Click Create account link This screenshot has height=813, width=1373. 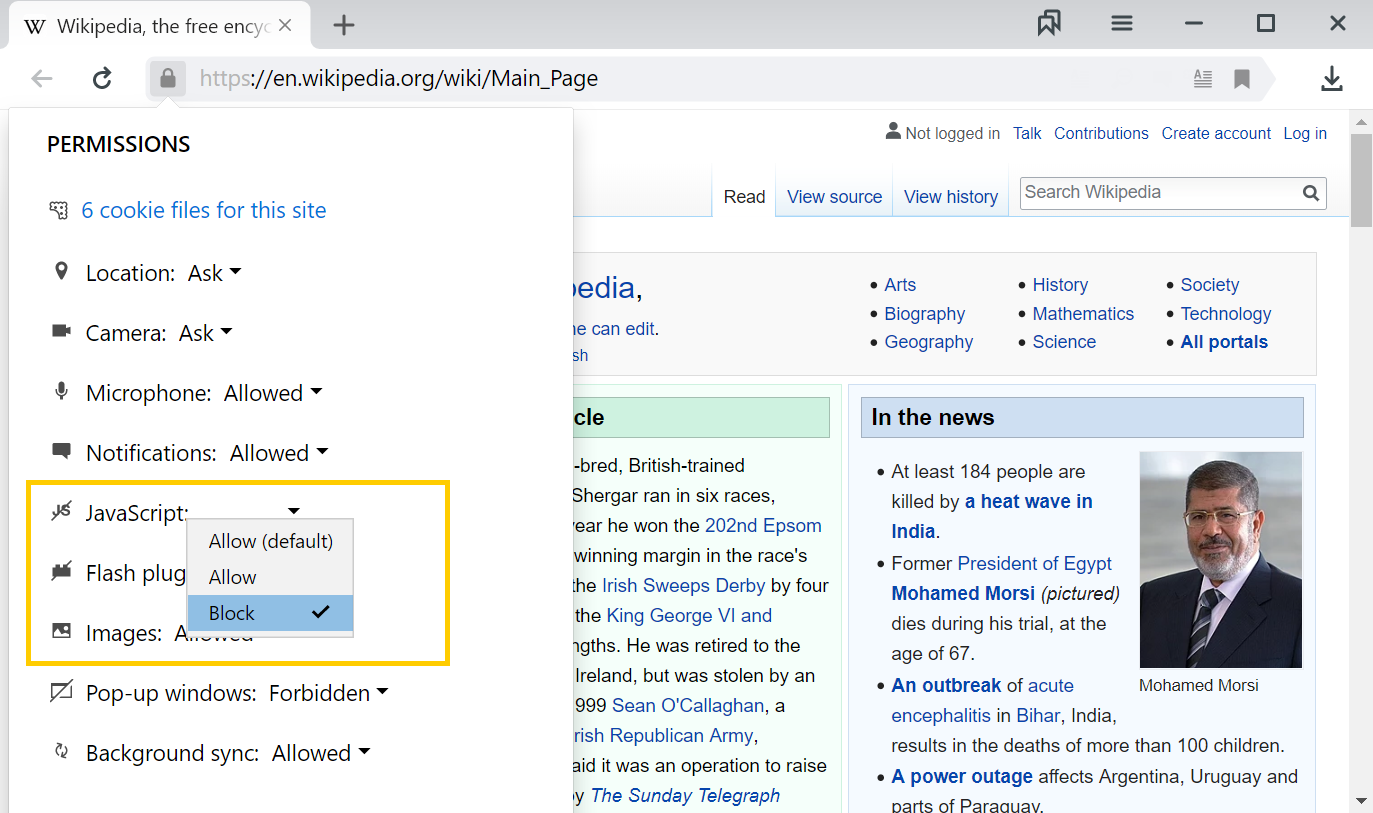[x=1216, y=133]
